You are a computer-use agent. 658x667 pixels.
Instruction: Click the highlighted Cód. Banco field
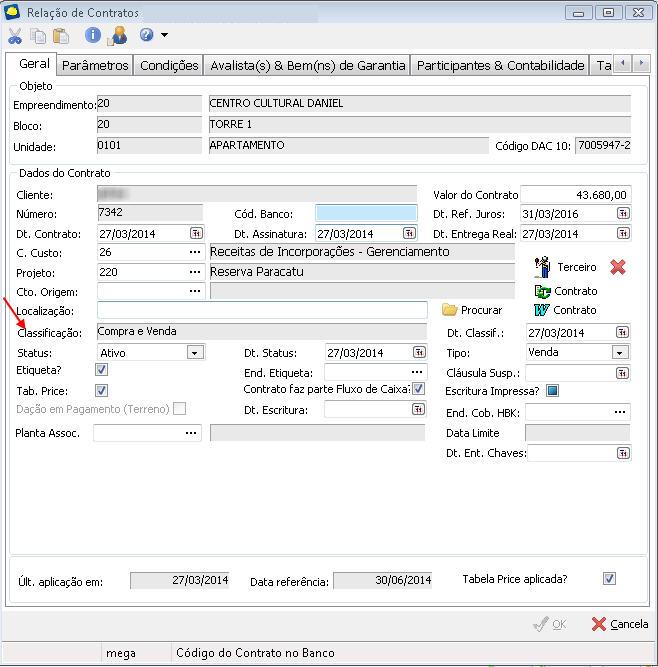pos(366,213)
